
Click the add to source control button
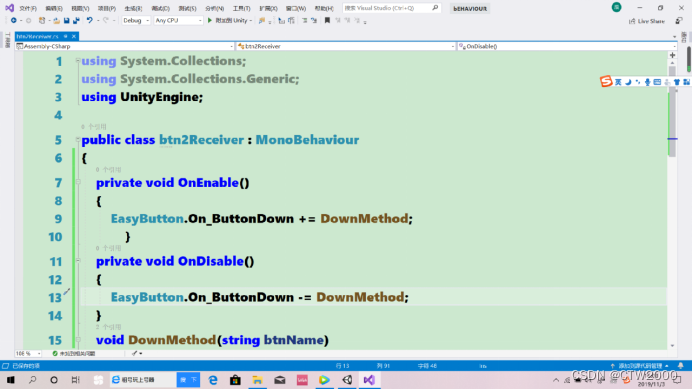(640, 366)
